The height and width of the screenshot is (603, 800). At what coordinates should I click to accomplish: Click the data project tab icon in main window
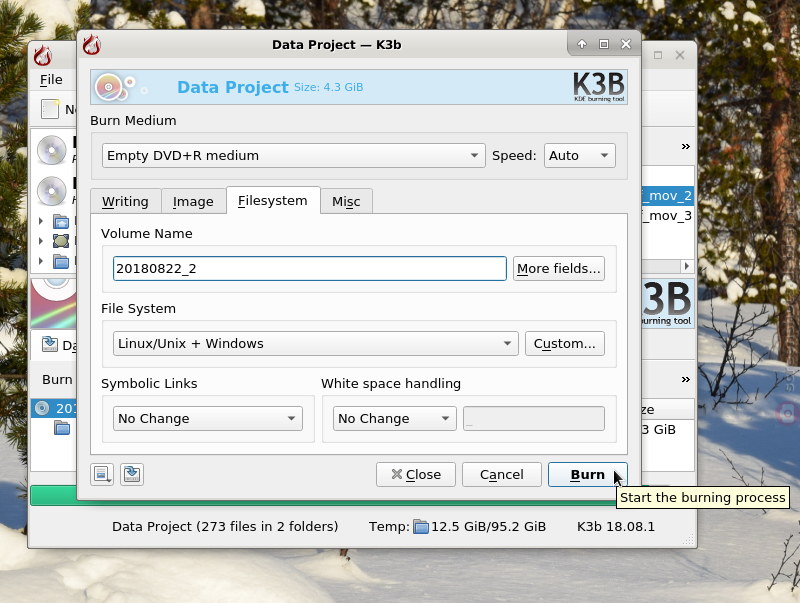pos(49,344)
